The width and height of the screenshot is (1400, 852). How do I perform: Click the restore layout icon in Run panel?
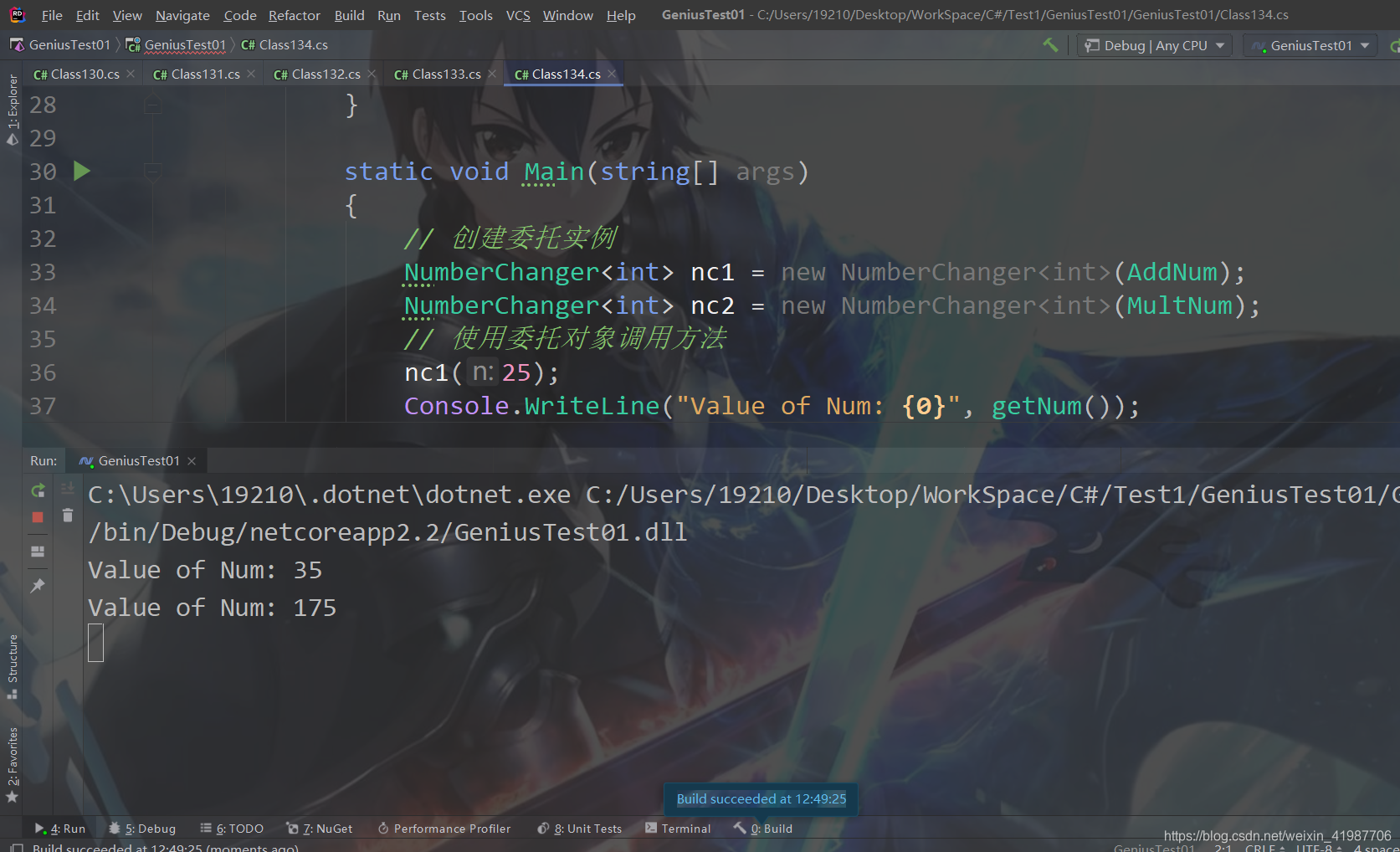(38, 552)
